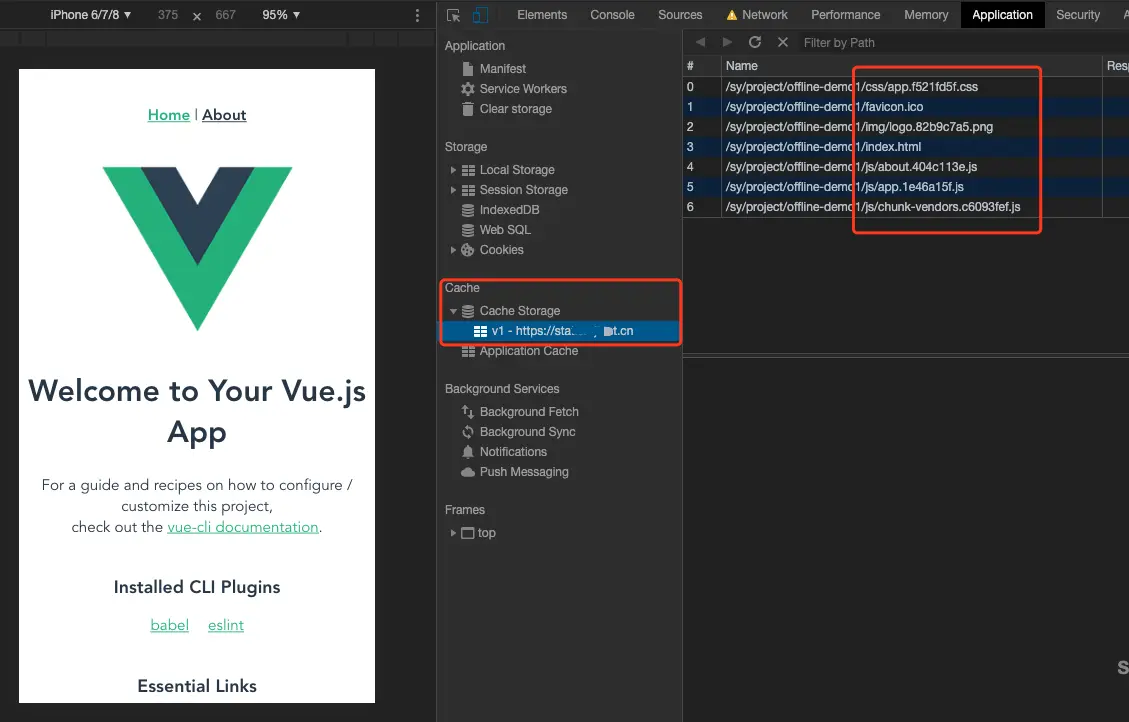
Task: Switch to the Sources tab
Action: pos(680,14)
